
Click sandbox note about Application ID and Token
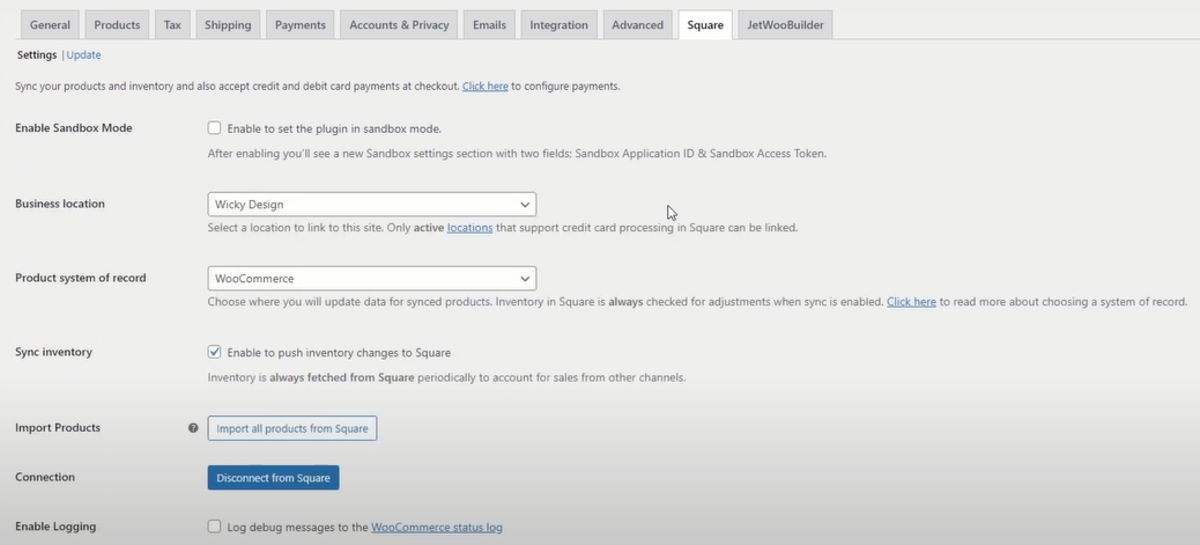517,154
